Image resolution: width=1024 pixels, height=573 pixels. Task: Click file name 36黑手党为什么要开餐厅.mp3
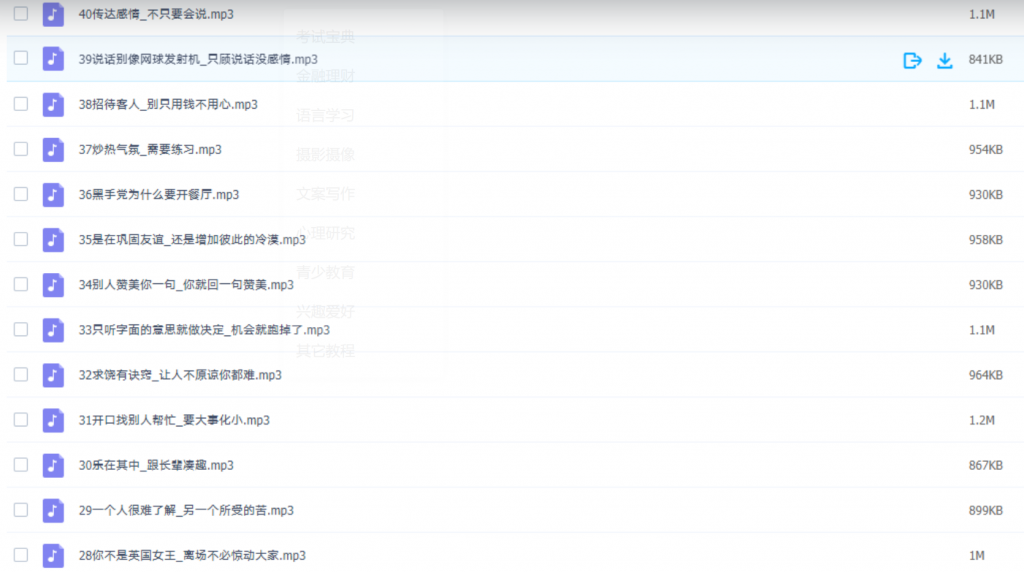pos(159,195)
